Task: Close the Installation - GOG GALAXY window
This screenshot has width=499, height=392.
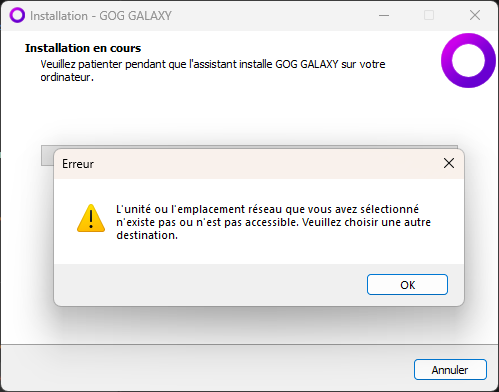Action: tap(475, 15)
